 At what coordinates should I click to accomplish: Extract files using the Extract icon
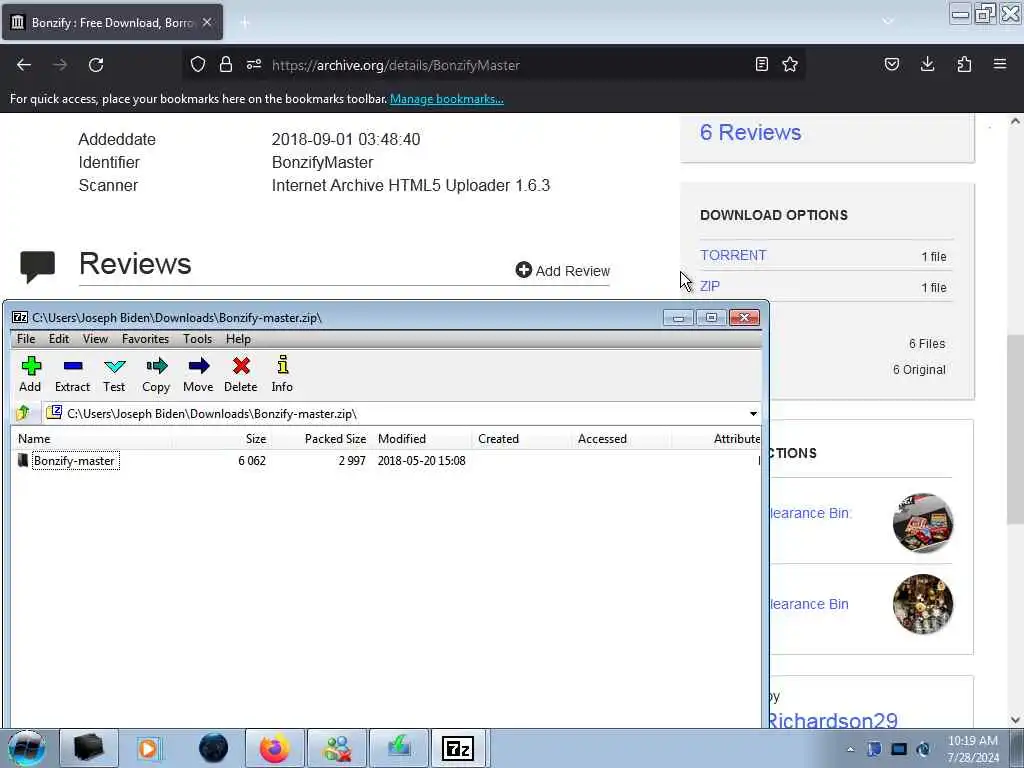click(x=72, y=374)
